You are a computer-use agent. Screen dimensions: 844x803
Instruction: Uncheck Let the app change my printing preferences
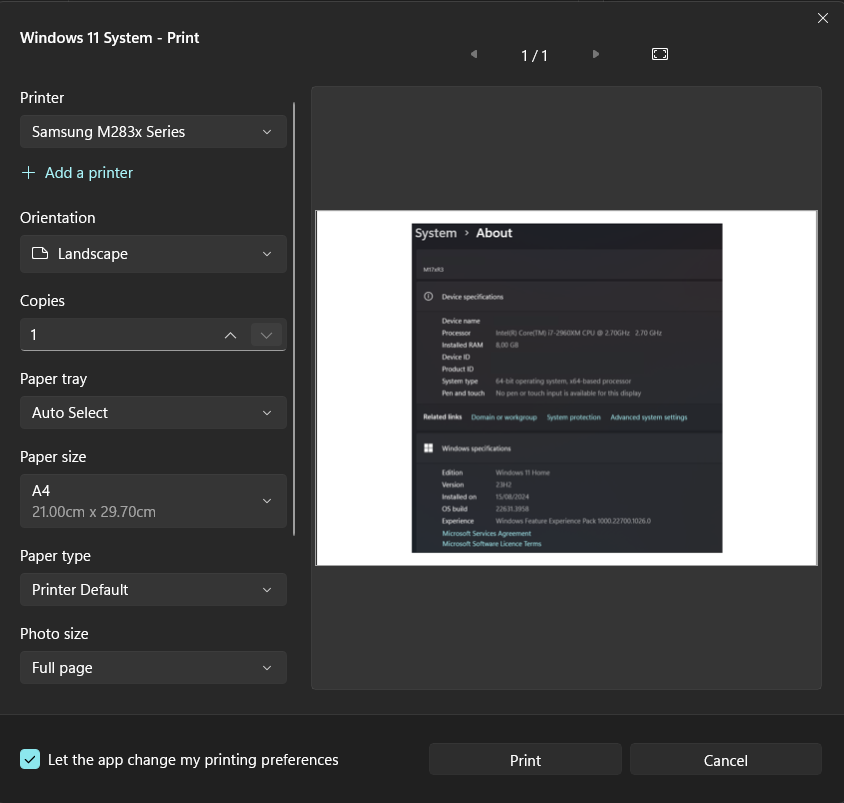click(x=30, y=759)
